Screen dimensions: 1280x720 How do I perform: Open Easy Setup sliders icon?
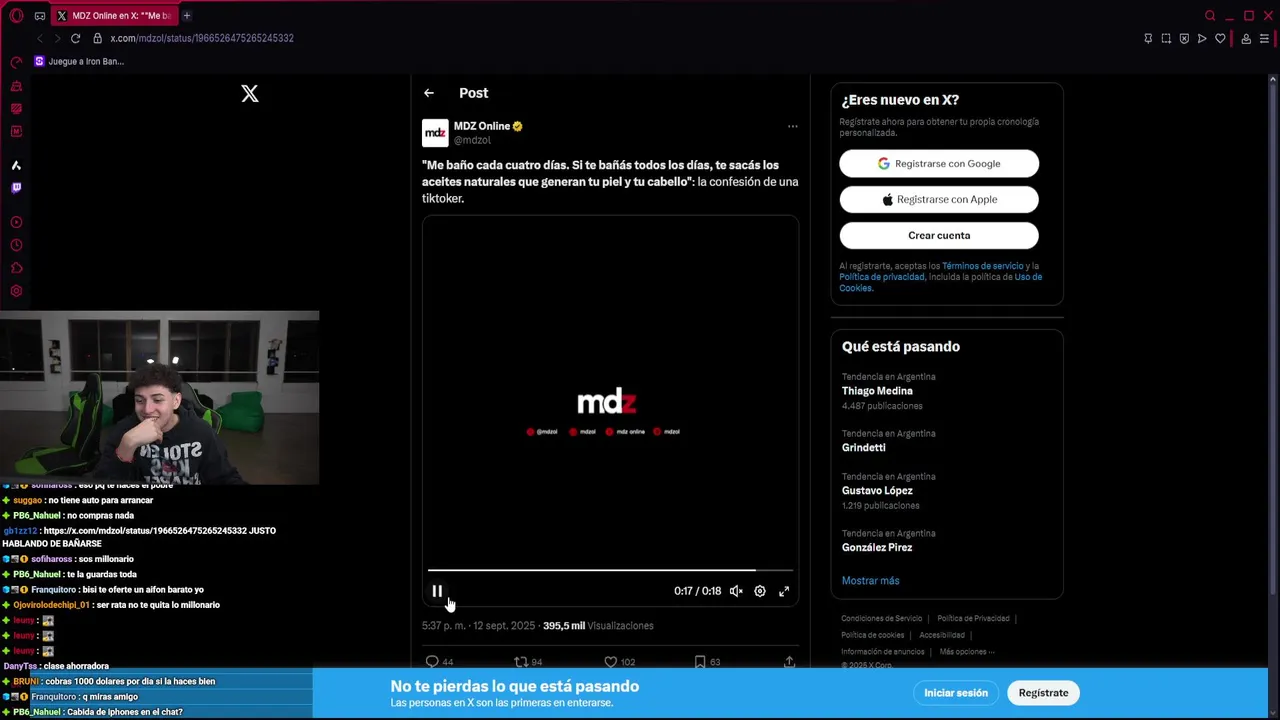click(x=1264, y=38)
